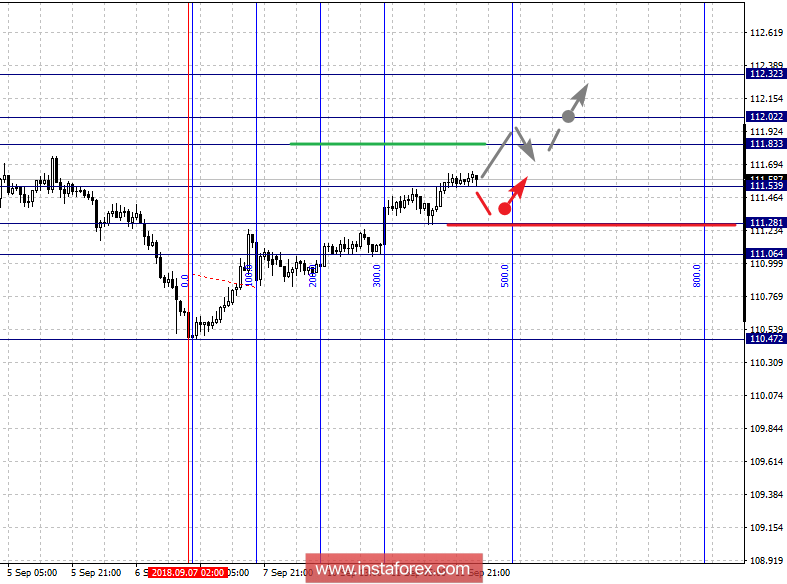This screenshot has width=787, height=584.
Task: Click the 109.154 price scale value
Action: click(x=766, y=528)
